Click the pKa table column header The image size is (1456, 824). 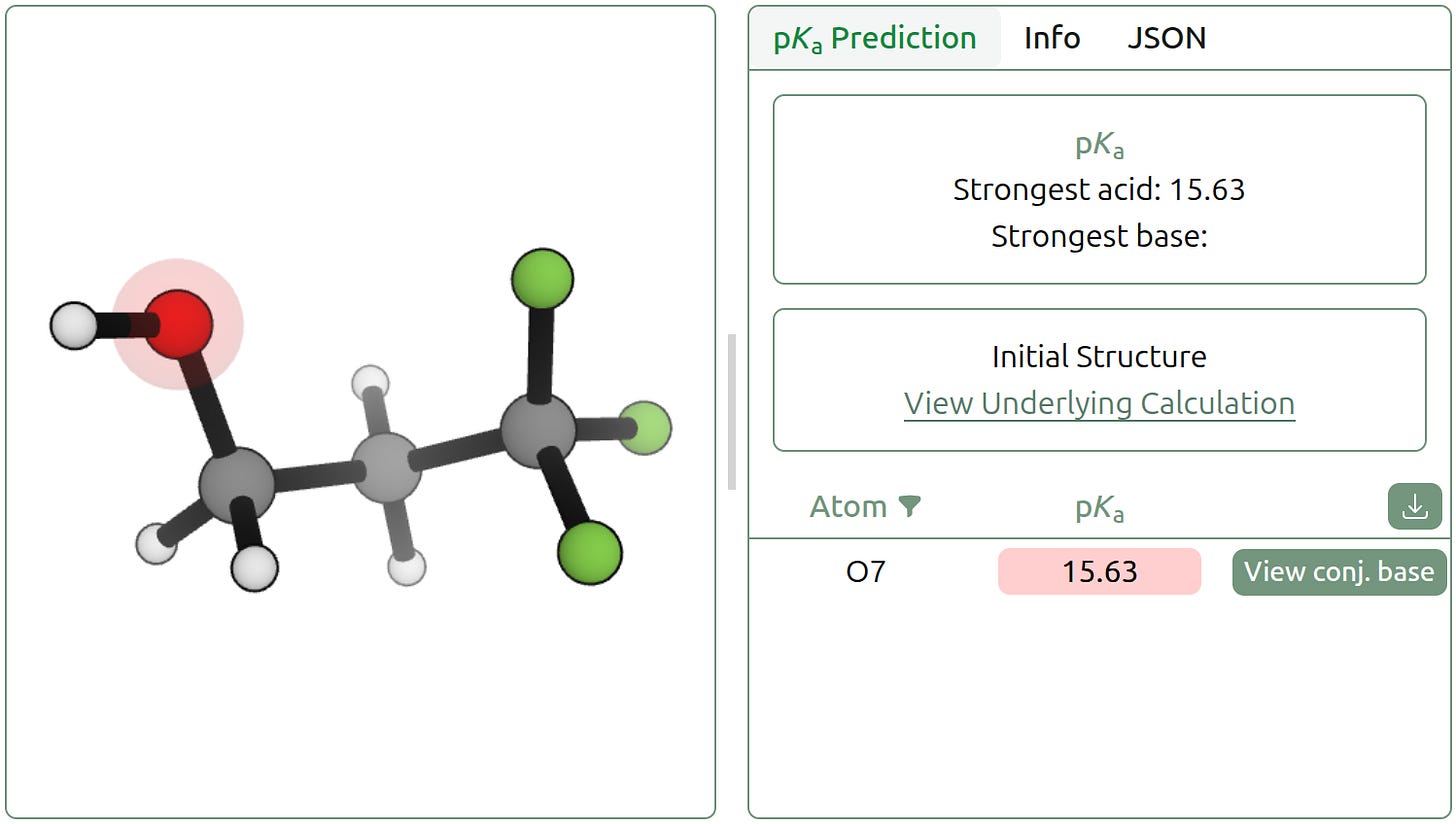pos(1098,506)
